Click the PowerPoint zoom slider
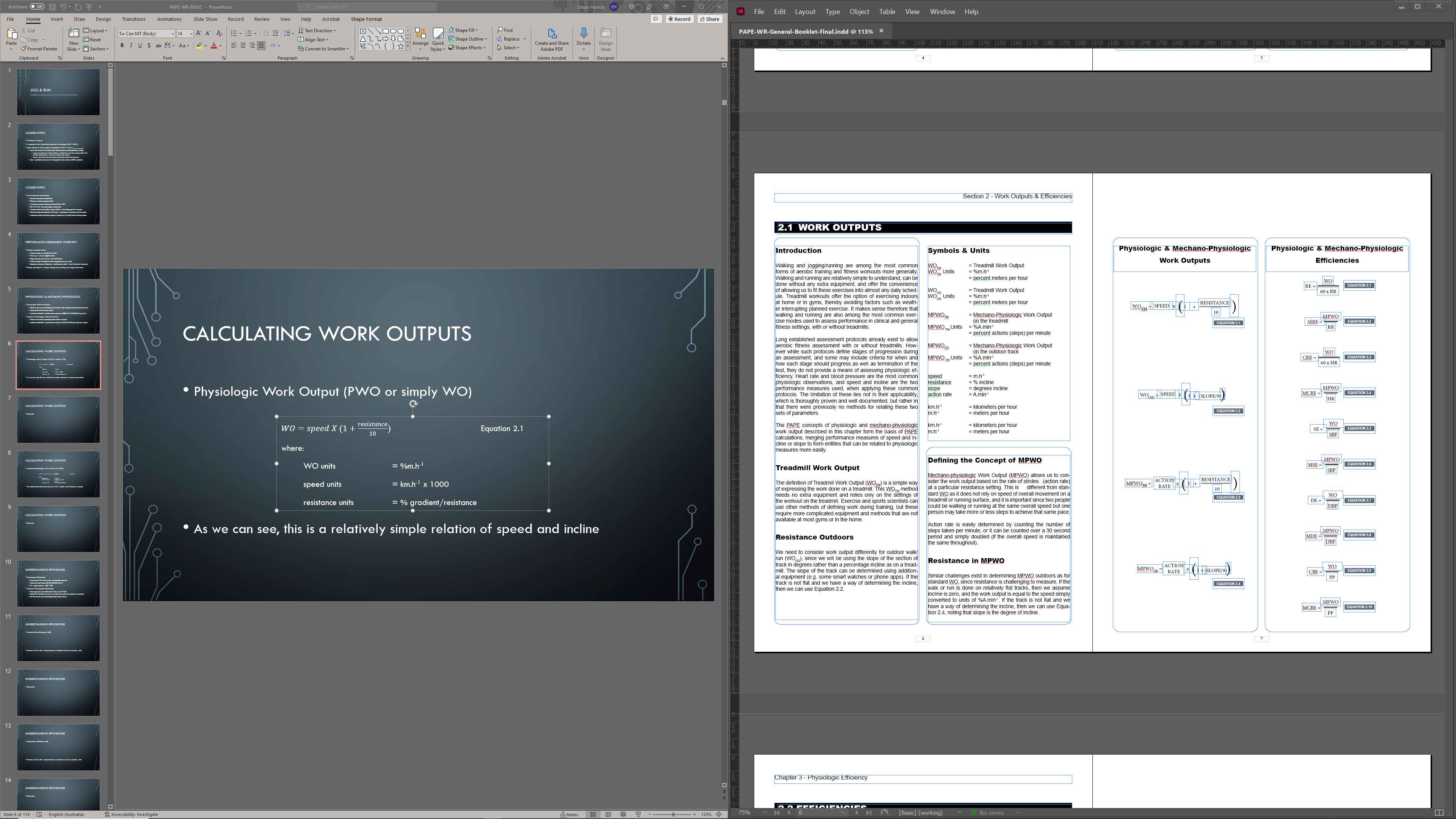 pyautogui.click(x=673, y=814)
